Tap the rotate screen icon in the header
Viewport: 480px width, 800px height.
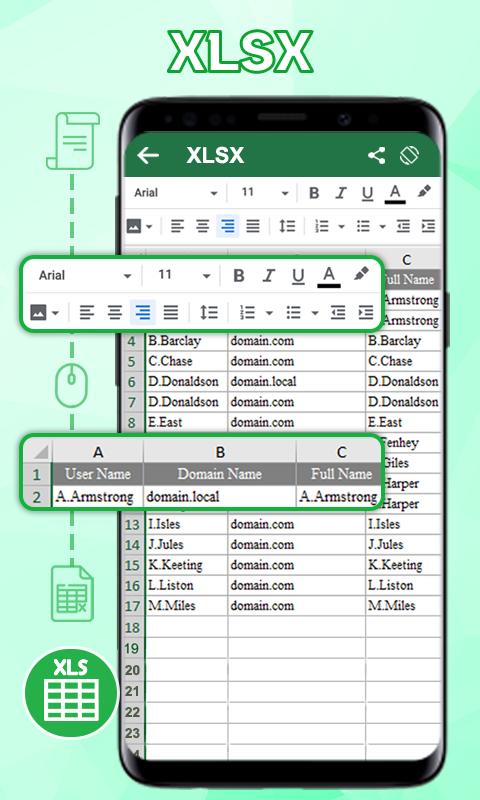click(x=410, y=156)
